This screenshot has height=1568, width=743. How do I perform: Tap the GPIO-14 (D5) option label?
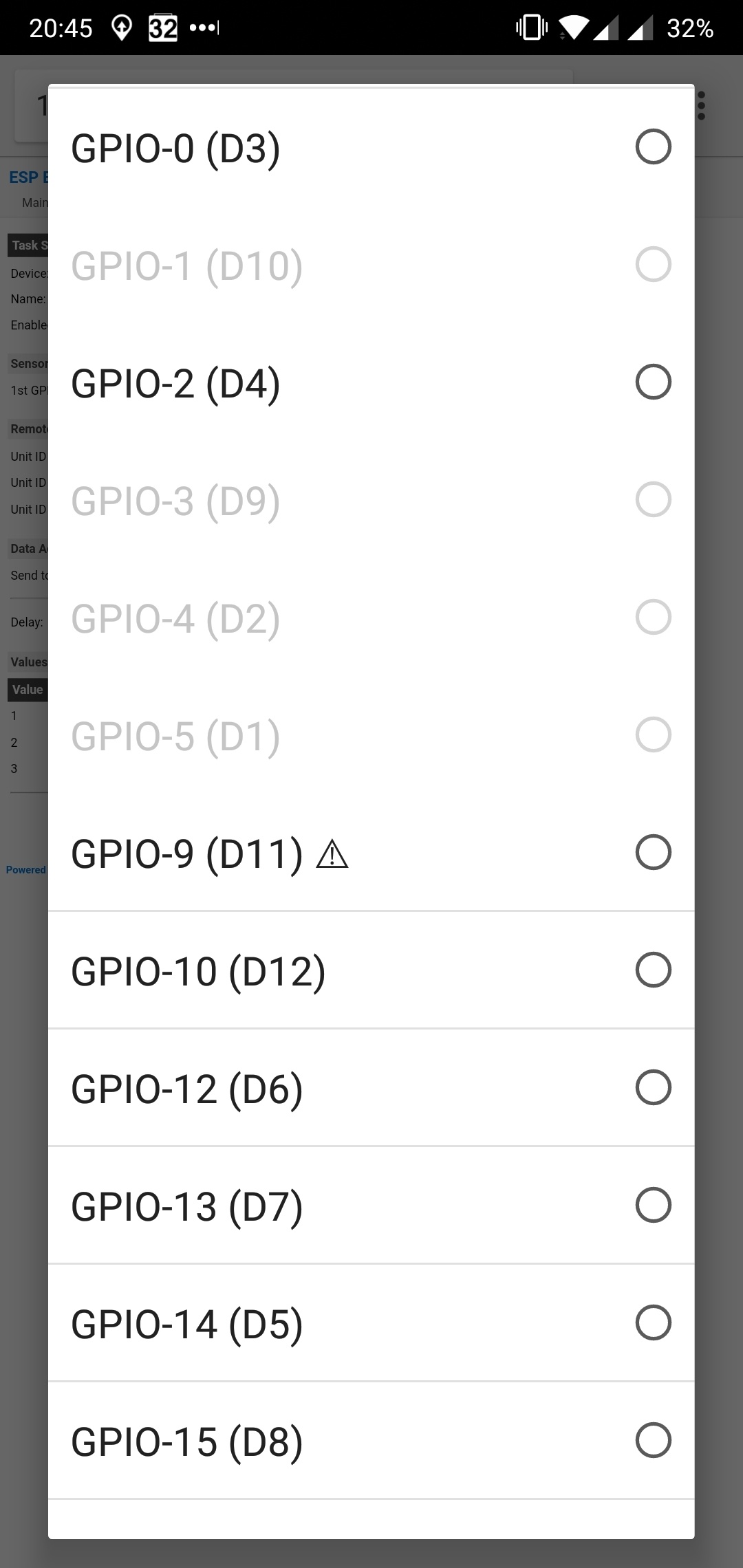coord(187,1324)
